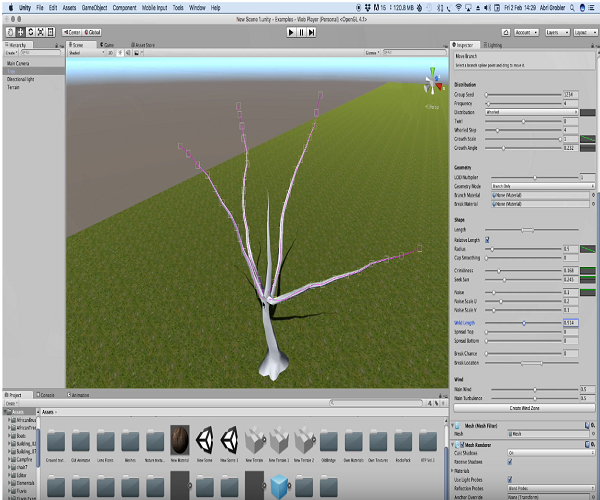Pick Branch Material object selector circle
The width and height of the screenshot is (600, 500).
pos(593,195)
